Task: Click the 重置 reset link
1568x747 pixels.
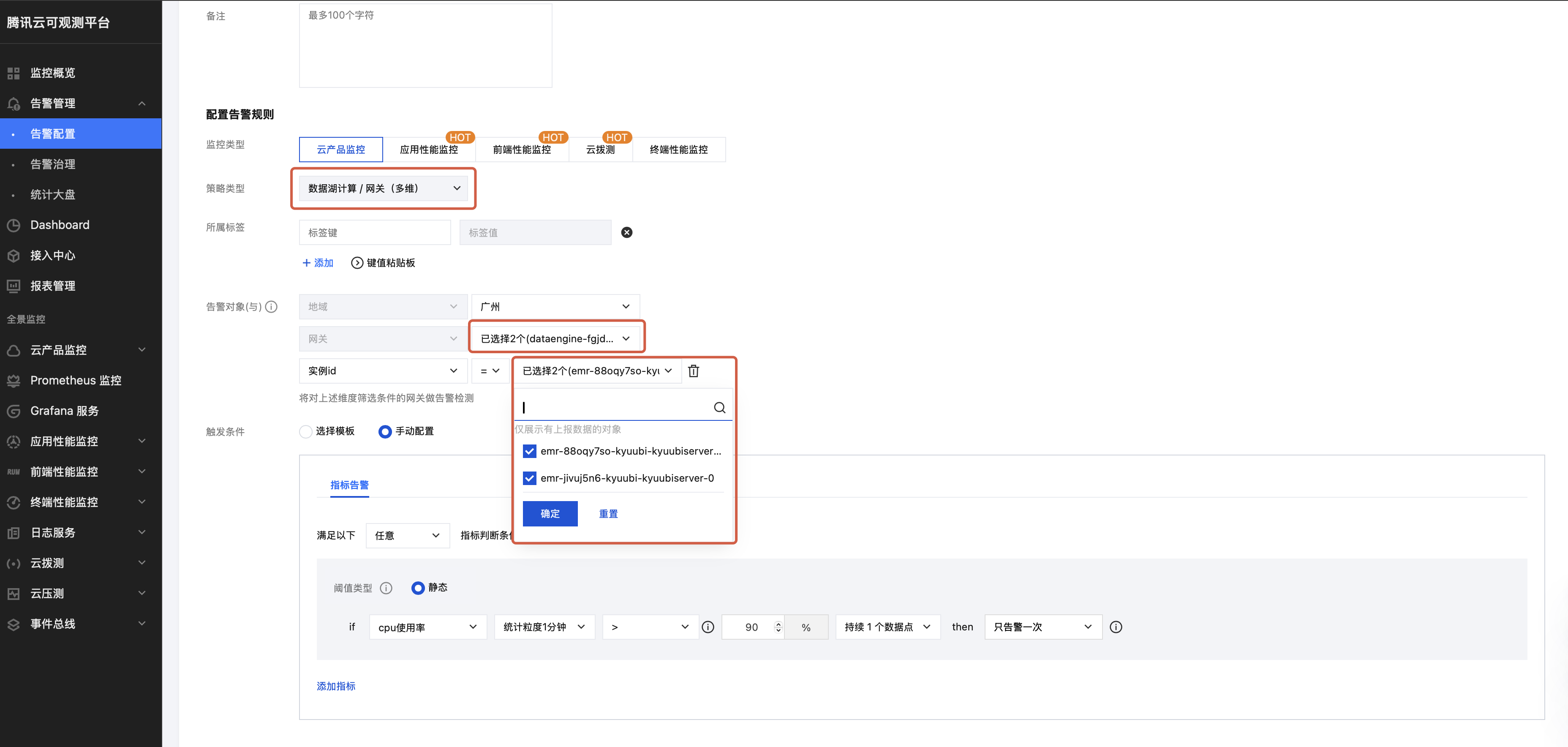Action: click(608, 515)
